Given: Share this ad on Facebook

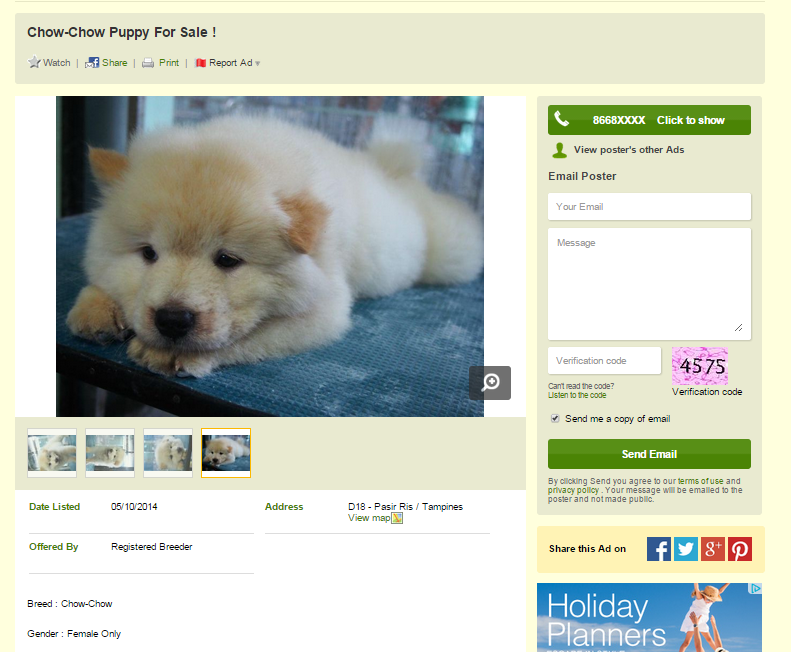Looking at the screenshot, I should click(659, 549).
